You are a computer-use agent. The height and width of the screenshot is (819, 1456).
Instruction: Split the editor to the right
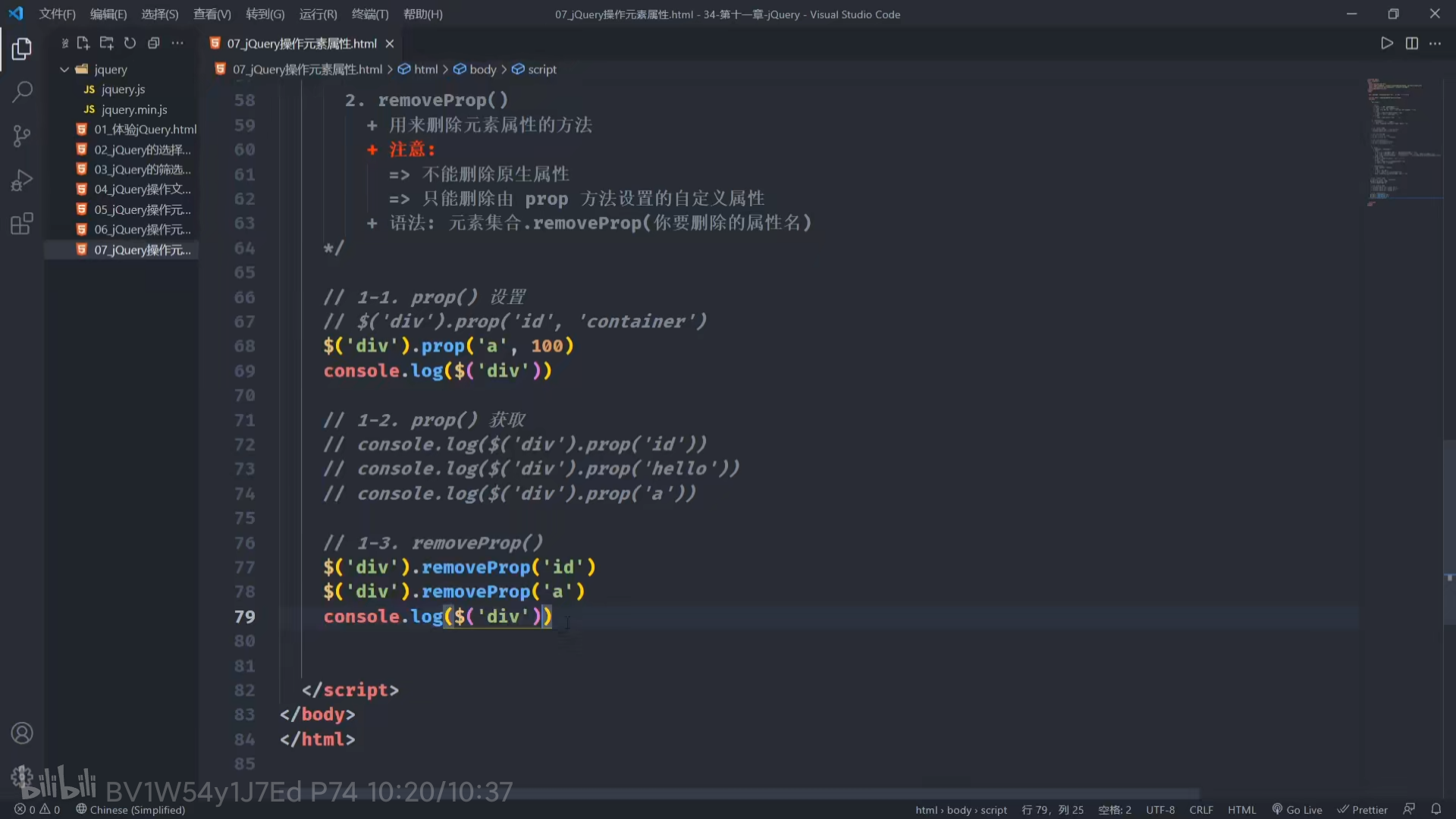1411,43
